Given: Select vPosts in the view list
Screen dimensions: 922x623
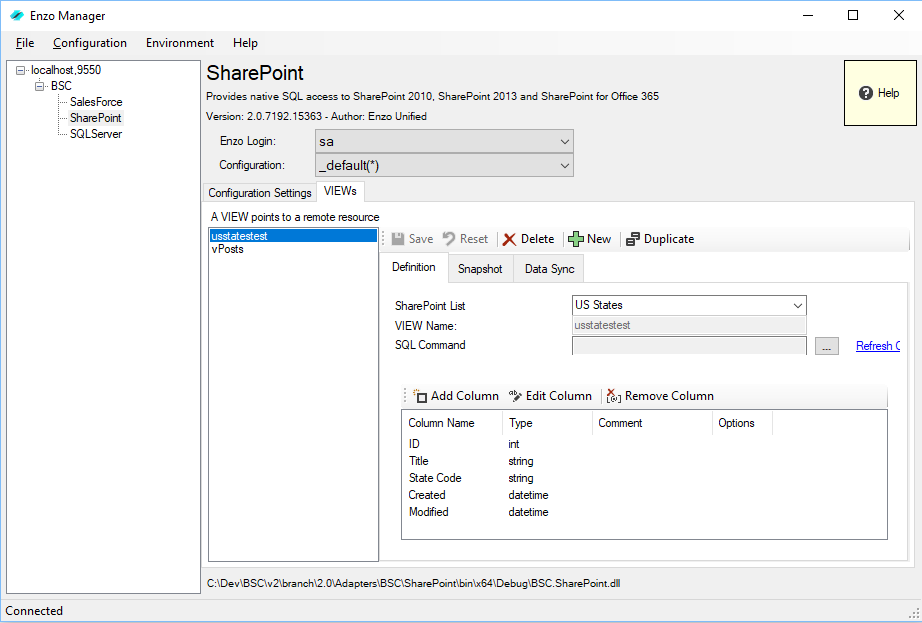Looking at the screenshot, I should (227, 249).
